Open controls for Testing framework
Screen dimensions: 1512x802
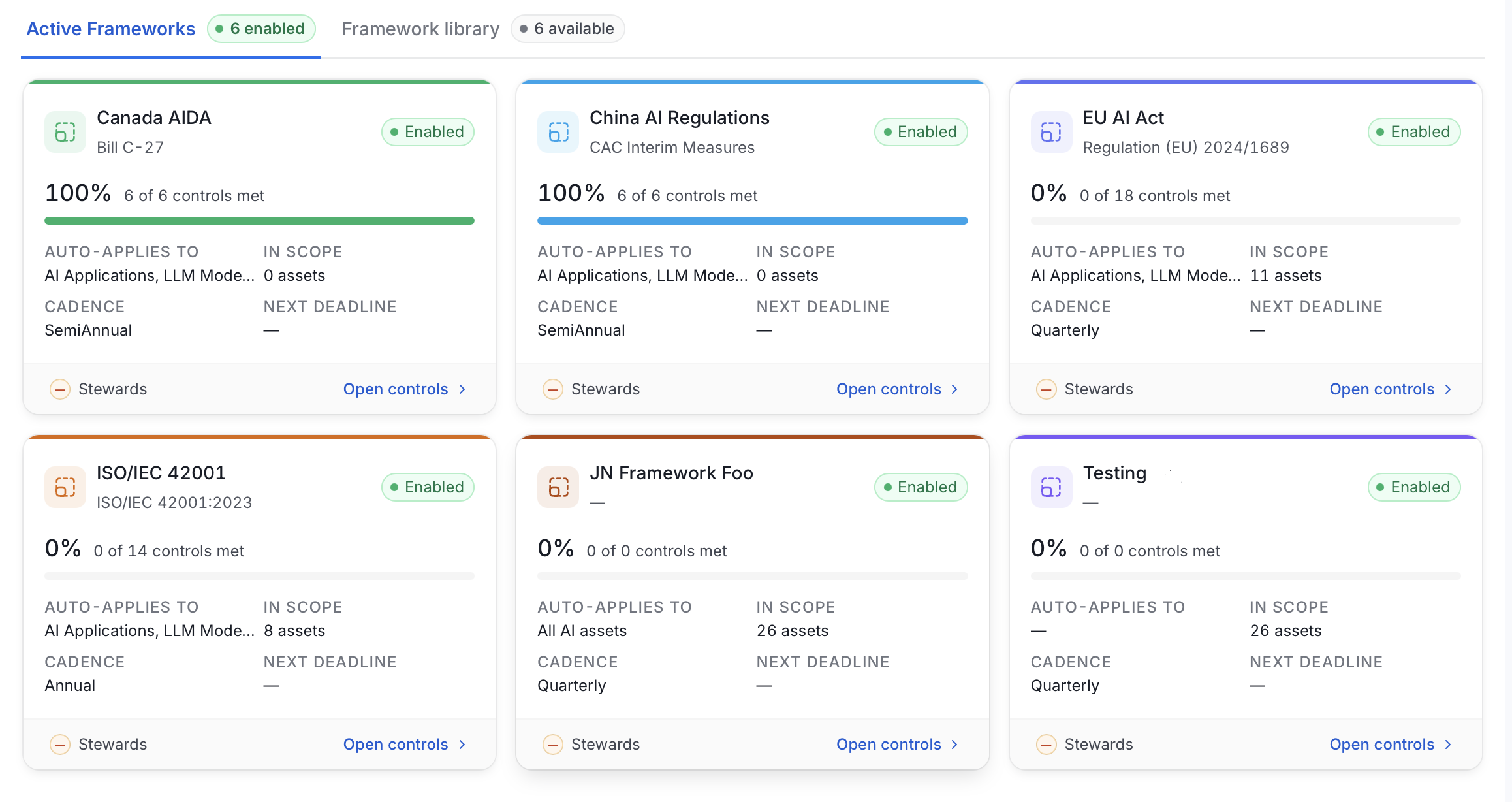pyautogui.click(x=1391, y=745)
